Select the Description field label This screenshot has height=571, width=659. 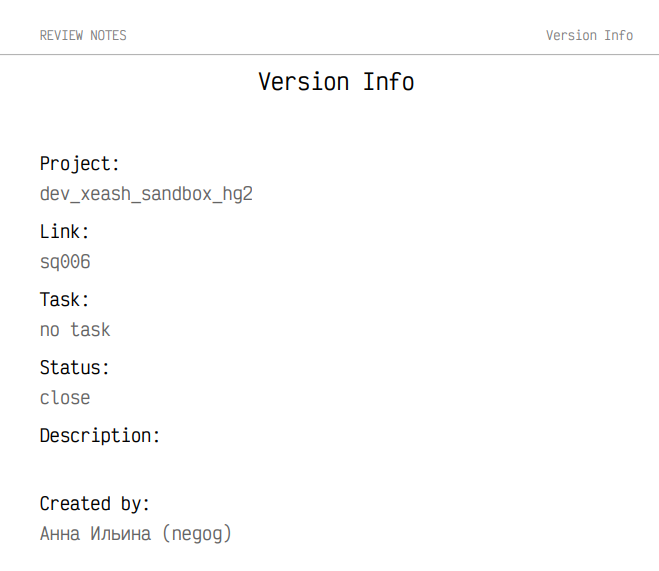pyautogui.click(x=100, y=436)
